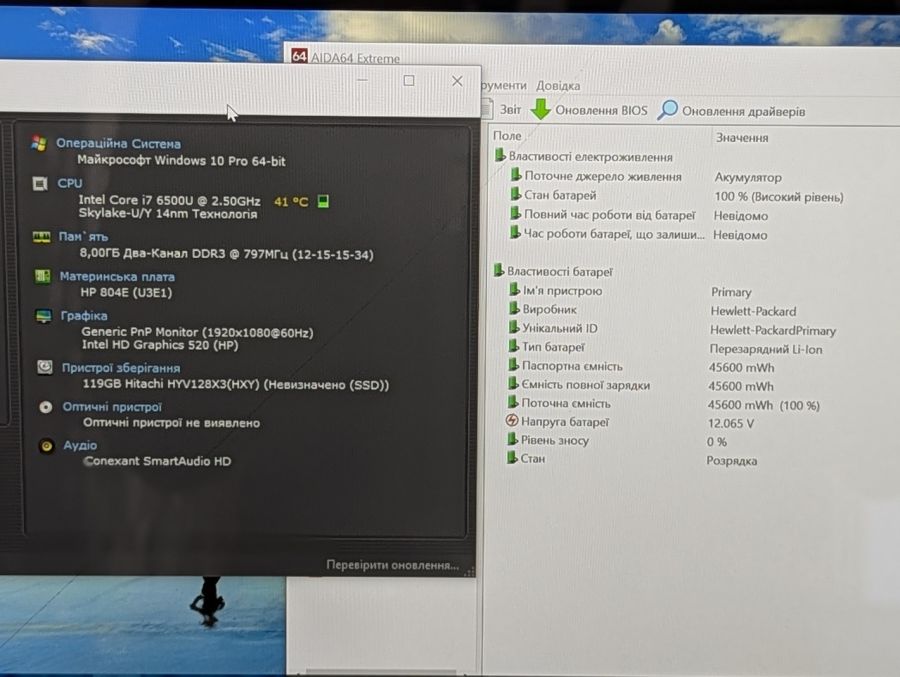Open the Аудіо section link
The image size is (900, 677).
point(80,446)
